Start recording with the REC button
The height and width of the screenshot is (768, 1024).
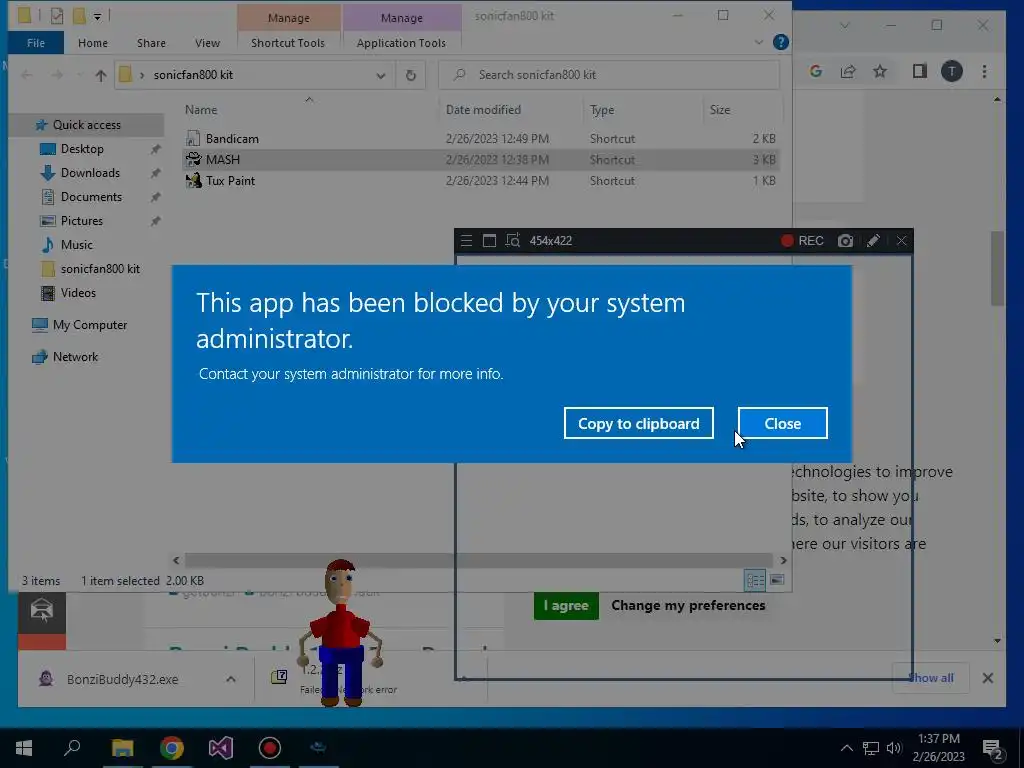pyautogui.click(x=803, y=241)
